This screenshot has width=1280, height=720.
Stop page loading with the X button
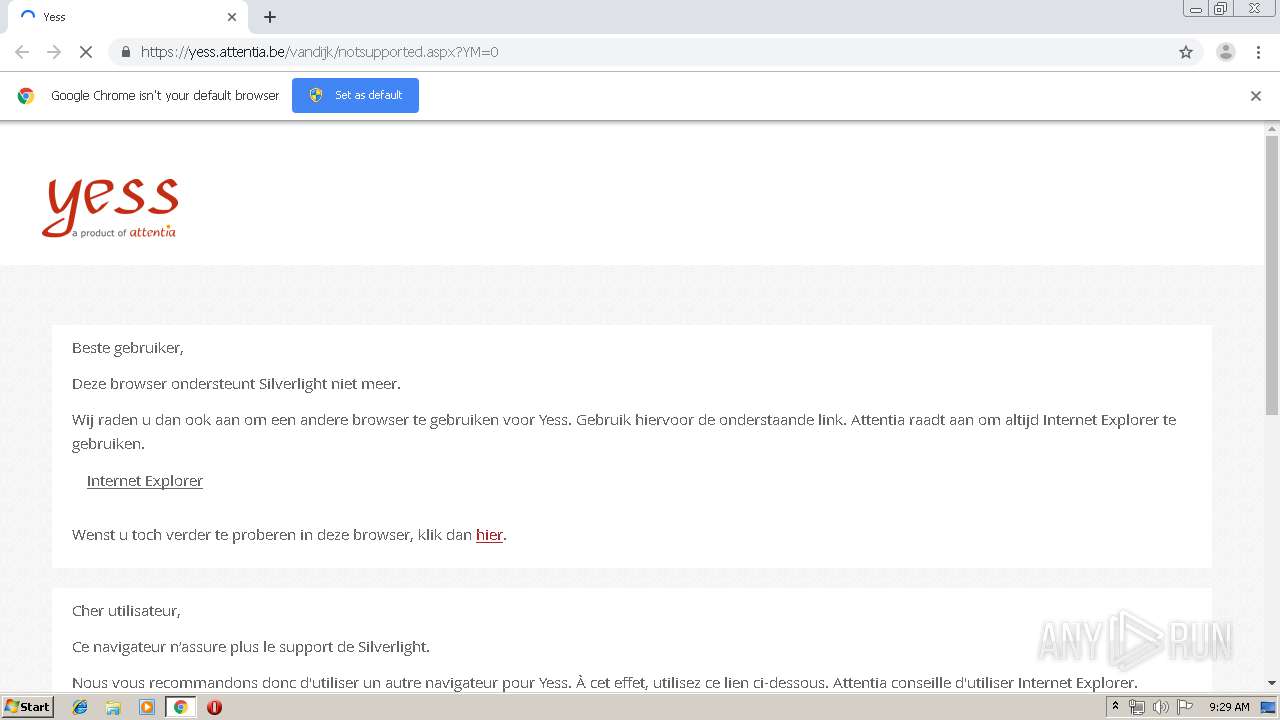coord(86,52)
